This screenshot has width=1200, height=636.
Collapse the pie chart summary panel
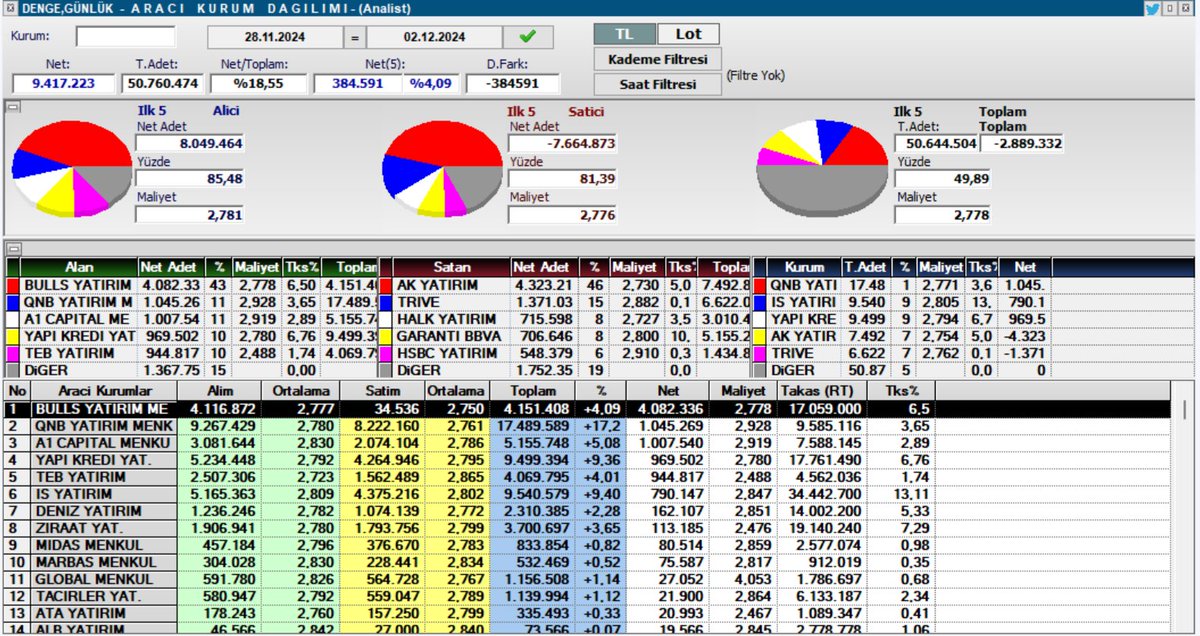coord(13,105)
